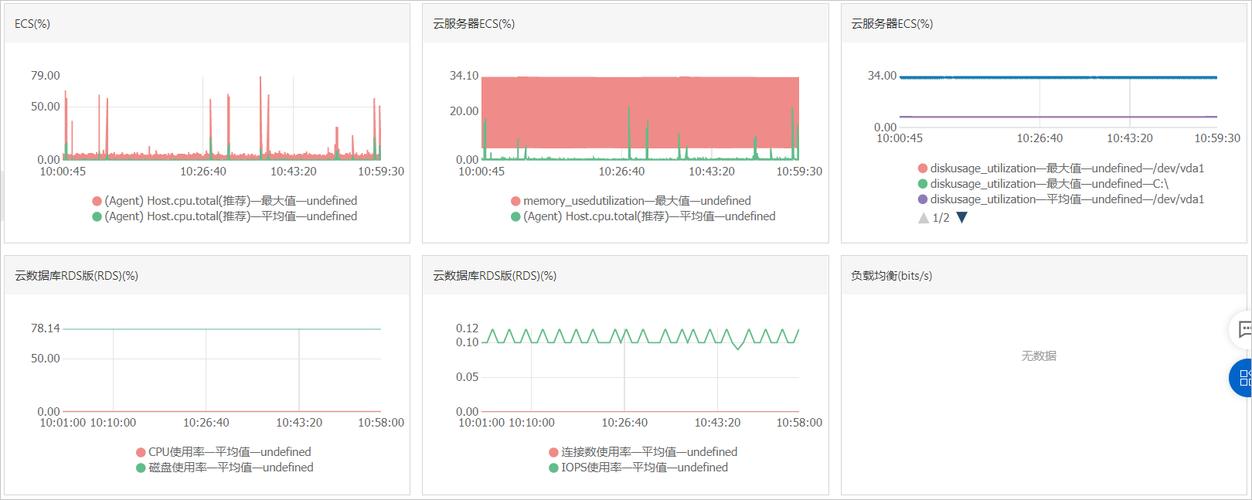Click the 0.10 y-axis label
The image size is (1252, 500).
click(x=467, y=343)
